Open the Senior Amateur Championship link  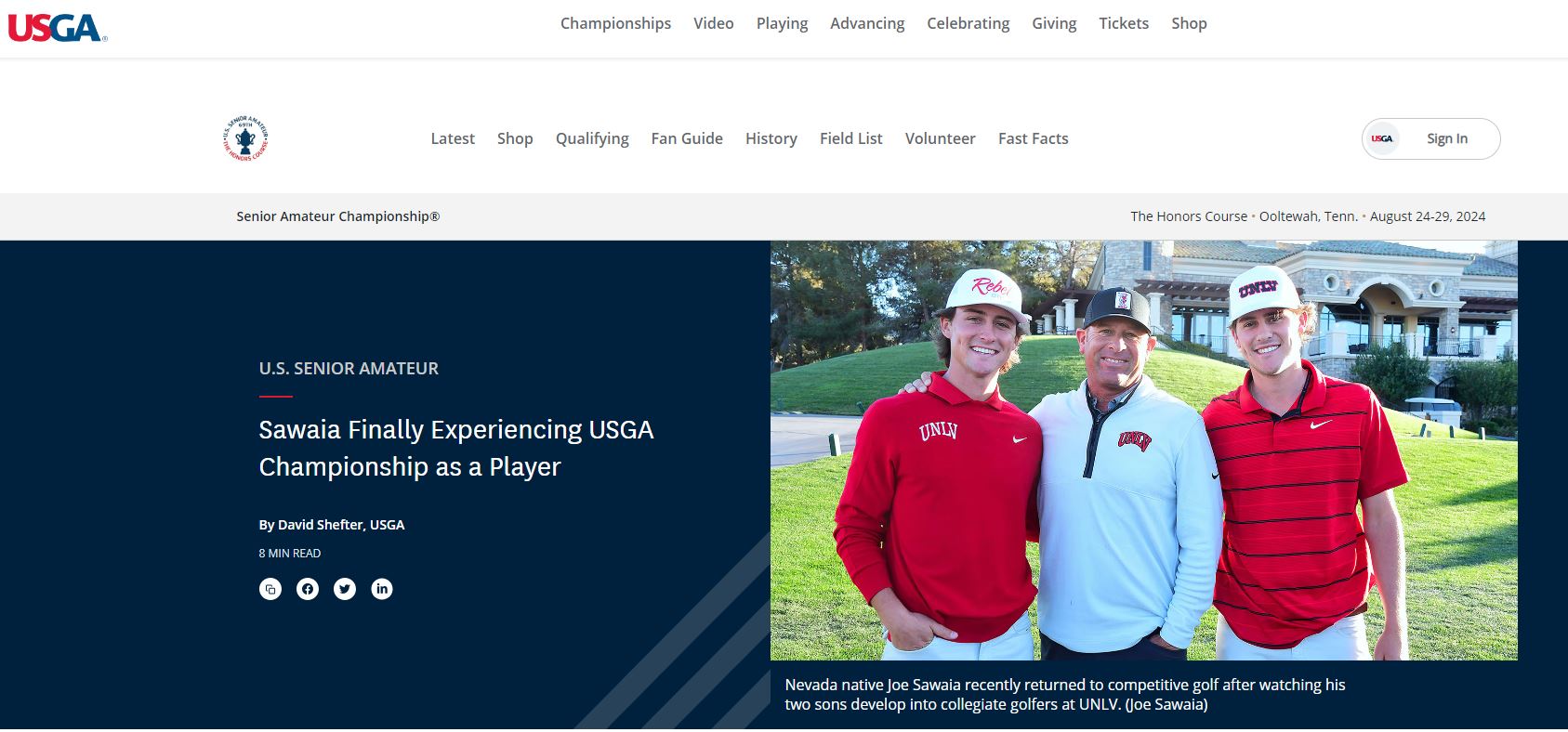click(x=338, y=216)
